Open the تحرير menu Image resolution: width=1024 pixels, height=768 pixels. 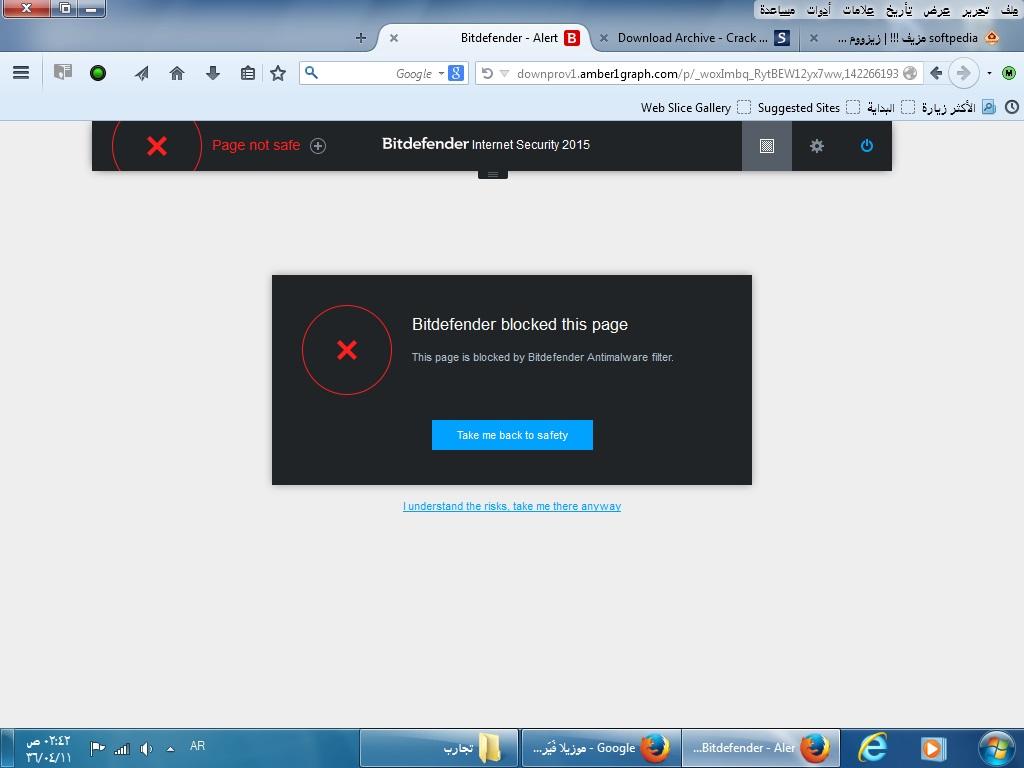pyautogui.click(x=975, y=10)
